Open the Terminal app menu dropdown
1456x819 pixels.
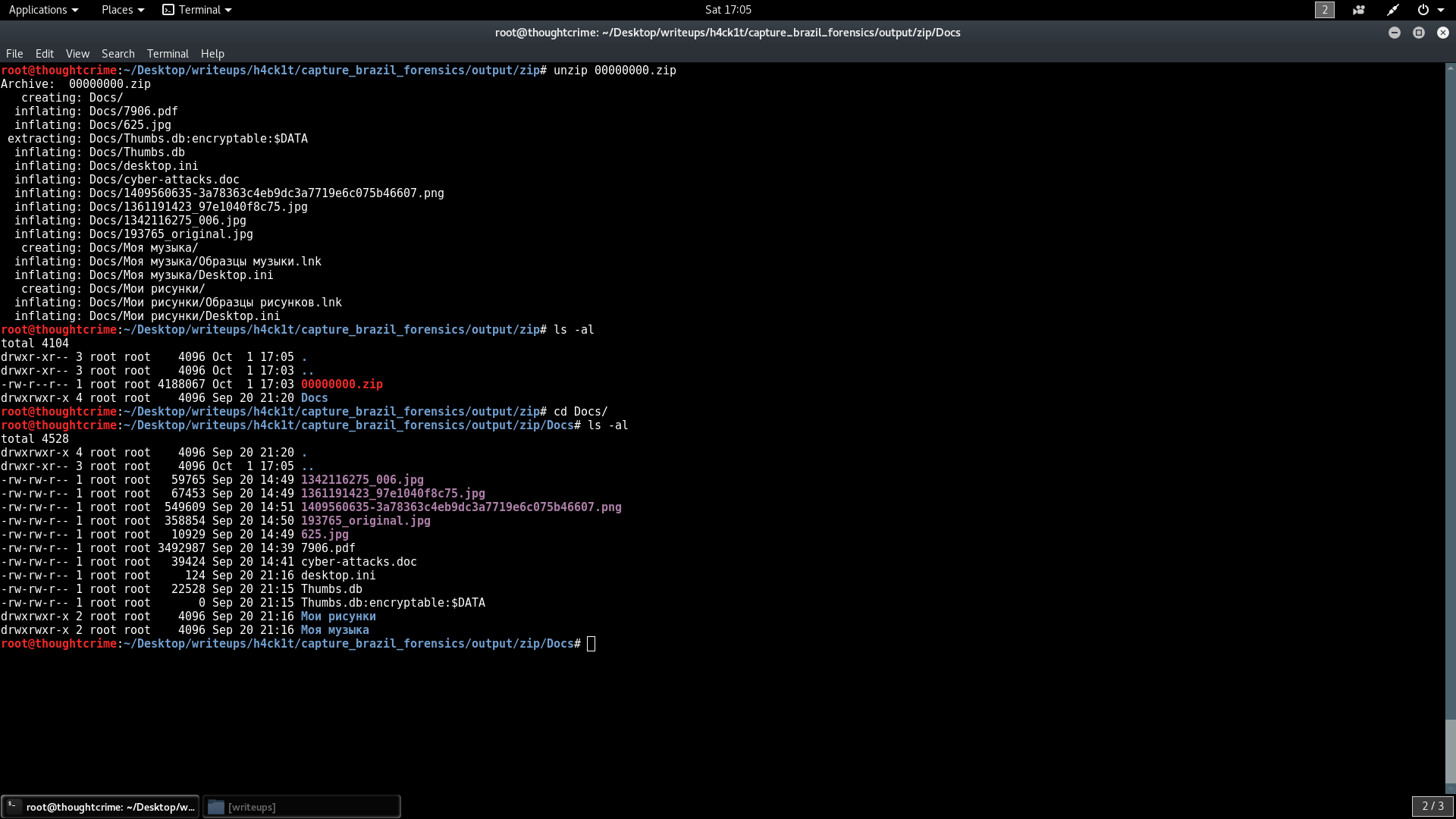click(197, 10)
